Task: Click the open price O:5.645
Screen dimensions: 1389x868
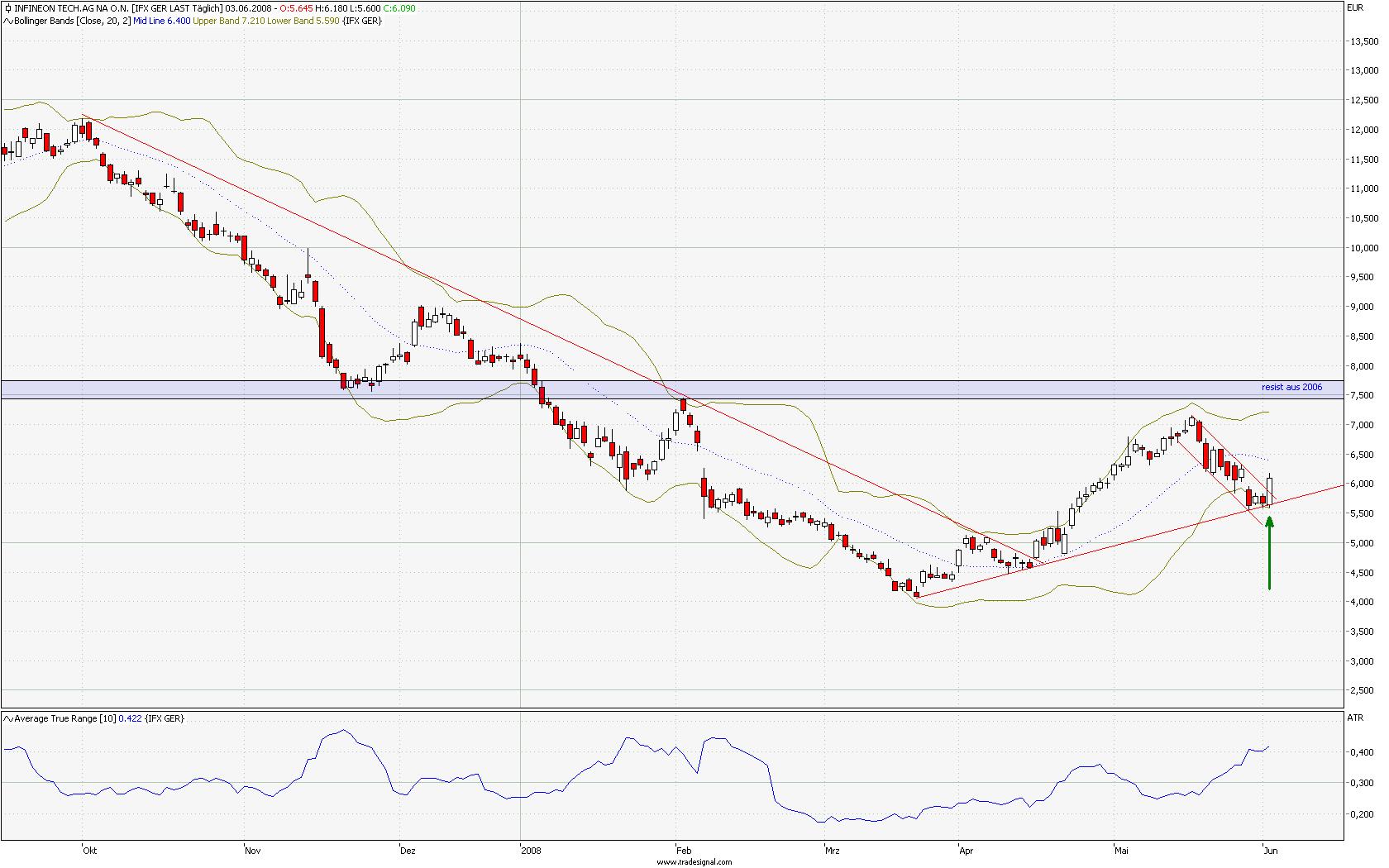Action: point(297,7)
